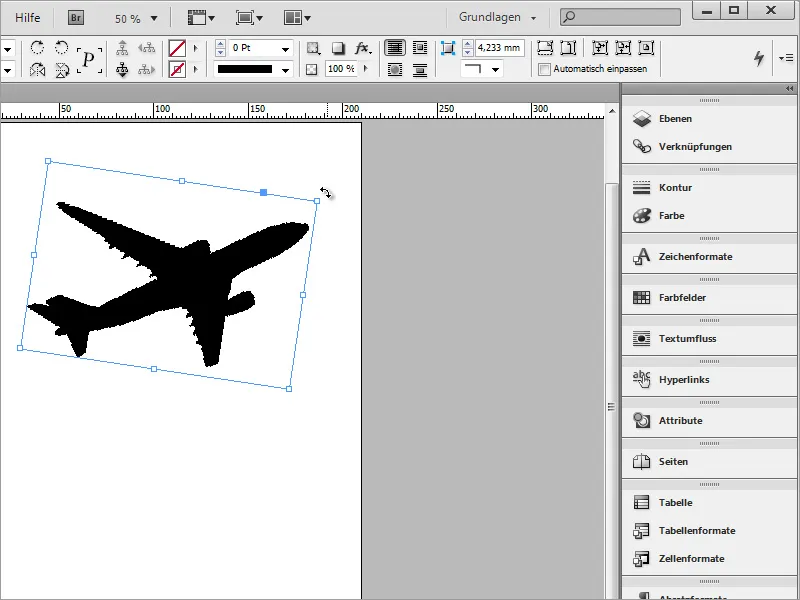Open the stroke style dropdown
The height and width of the screenshot is (600, 800).
pos(285,70)
